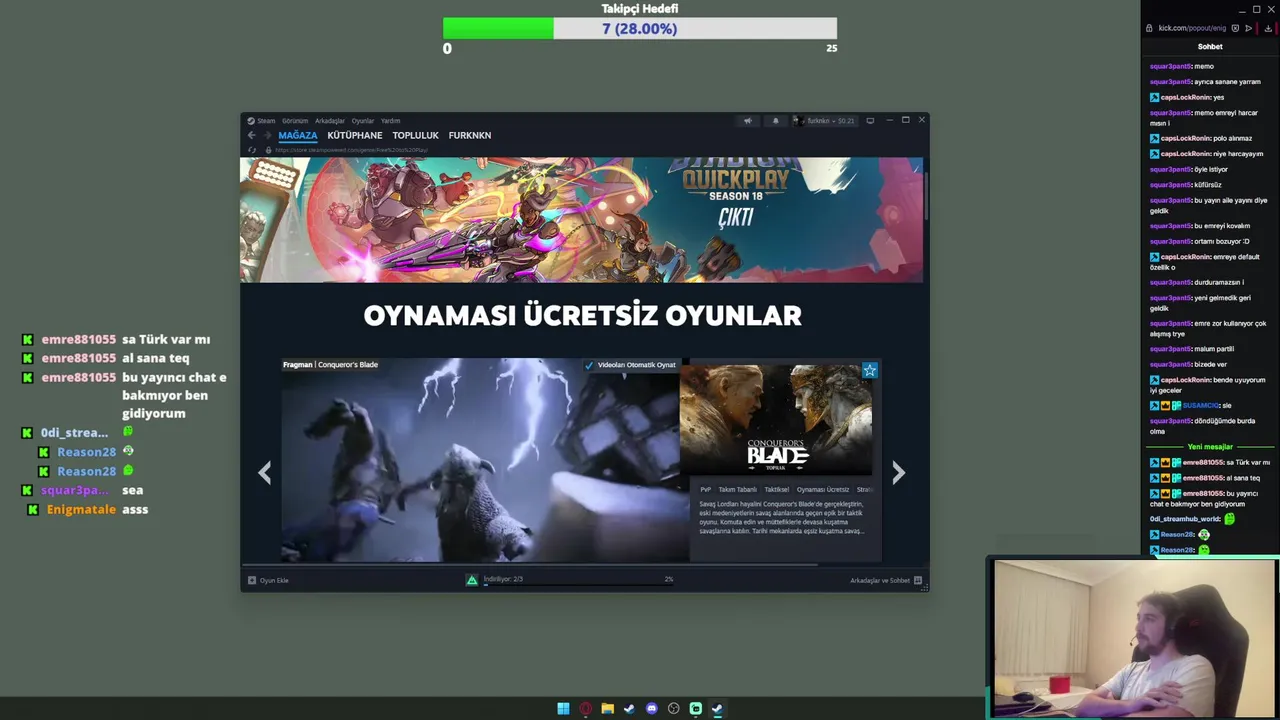
Task: Open the FURKNKN profile tab
Action: point(470,136)
